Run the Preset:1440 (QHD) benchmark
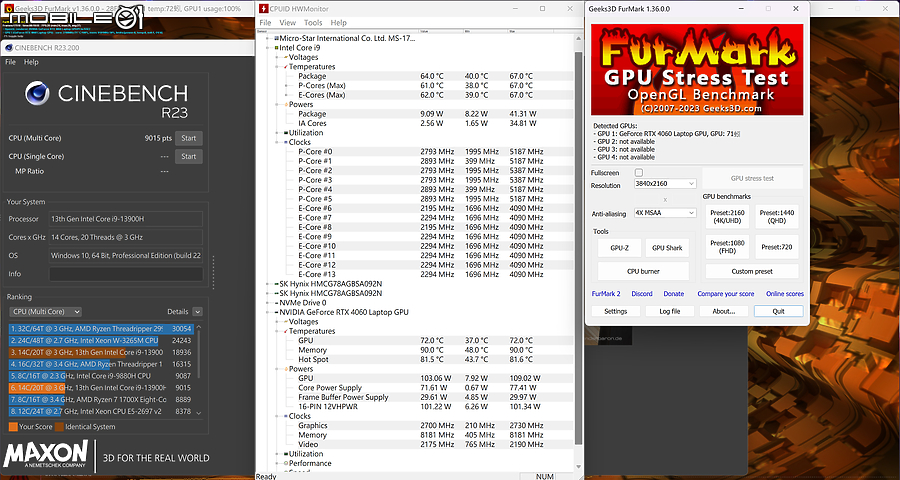The height and width of the screenshot is (480, 900). click(x=777, y=216)
